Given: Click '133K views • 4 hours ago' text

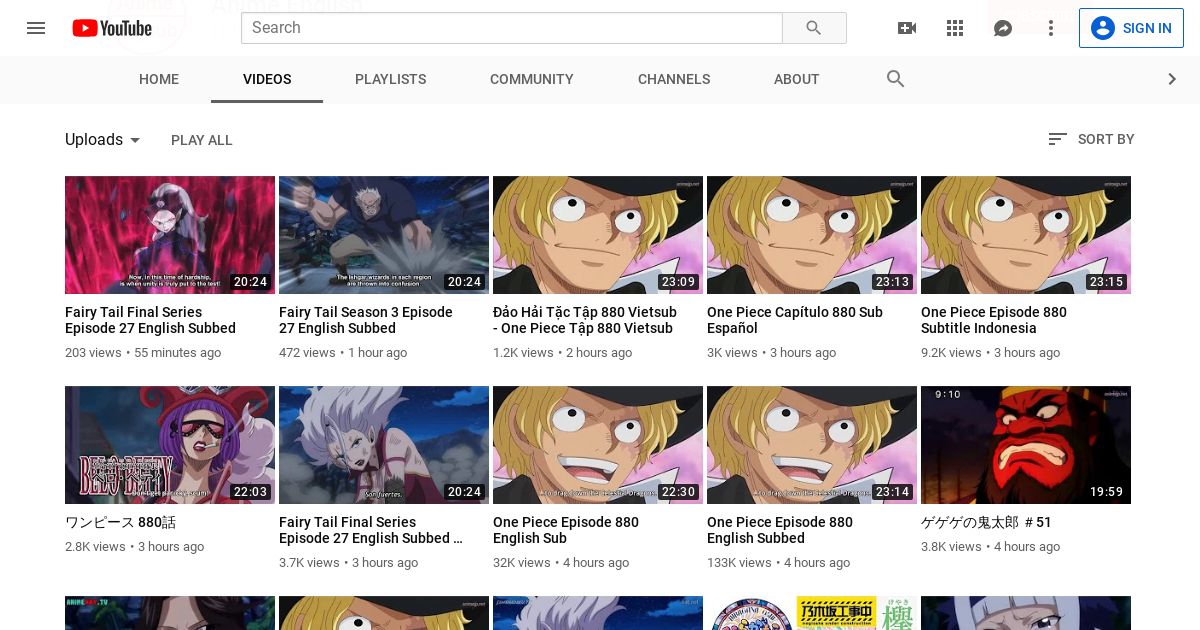Looking at the screenshot, I should [778, 563].
